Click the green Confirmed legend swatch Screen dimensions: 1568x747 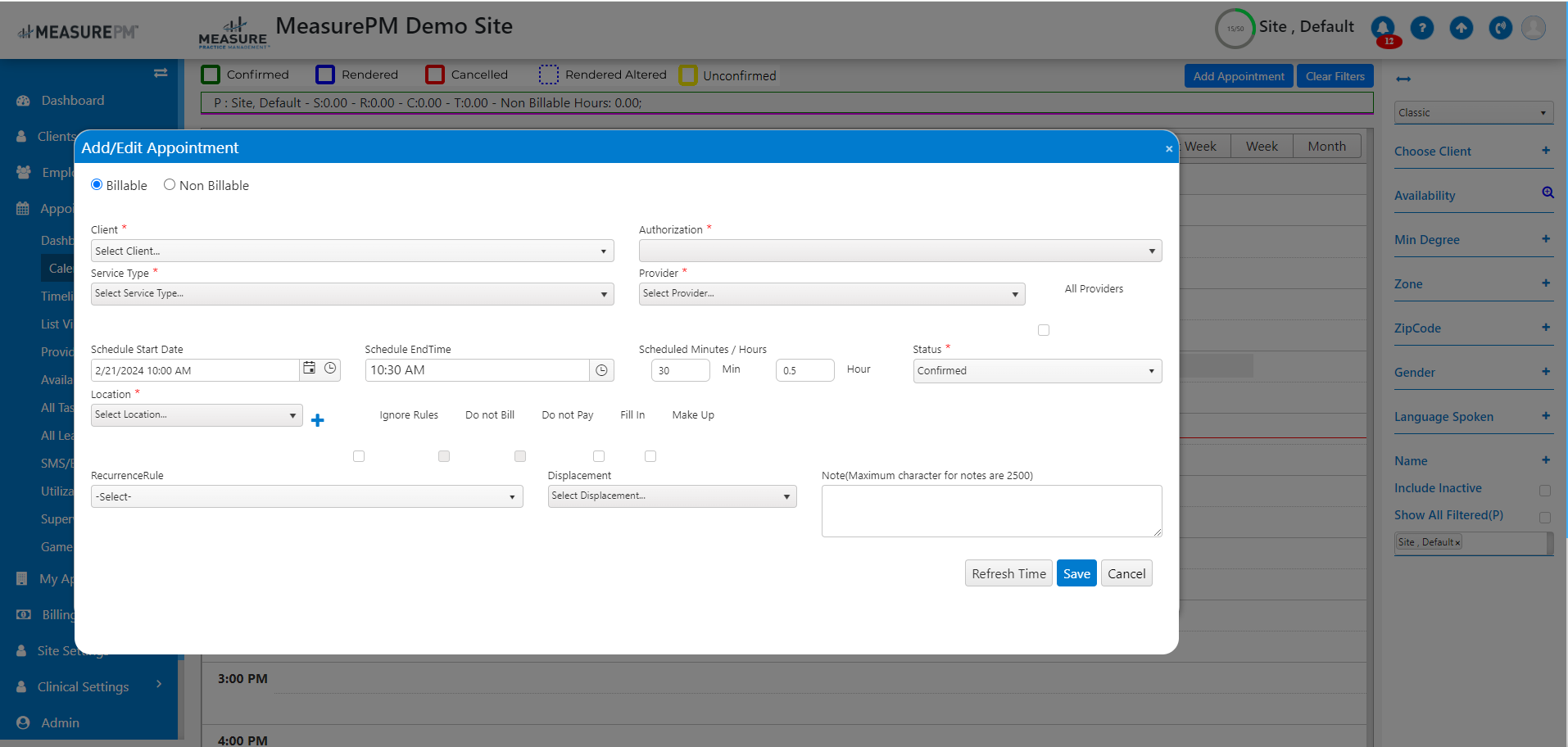[211, 75]
